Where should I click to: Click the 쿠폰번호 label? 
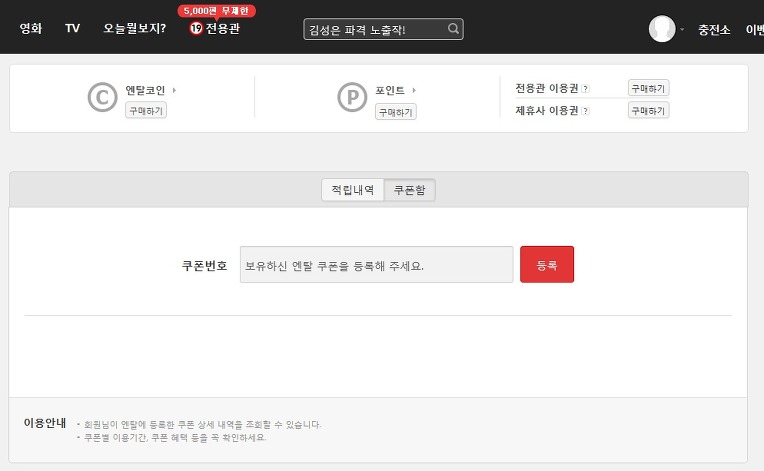(205, 265)
